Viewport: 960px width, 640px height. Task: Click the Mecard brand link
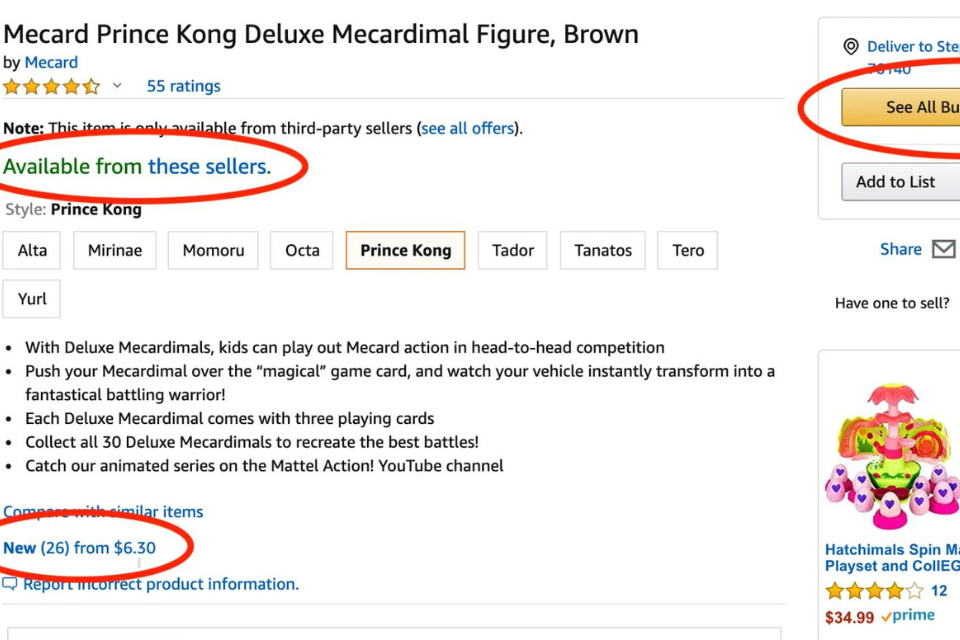[x=51, y=62]
